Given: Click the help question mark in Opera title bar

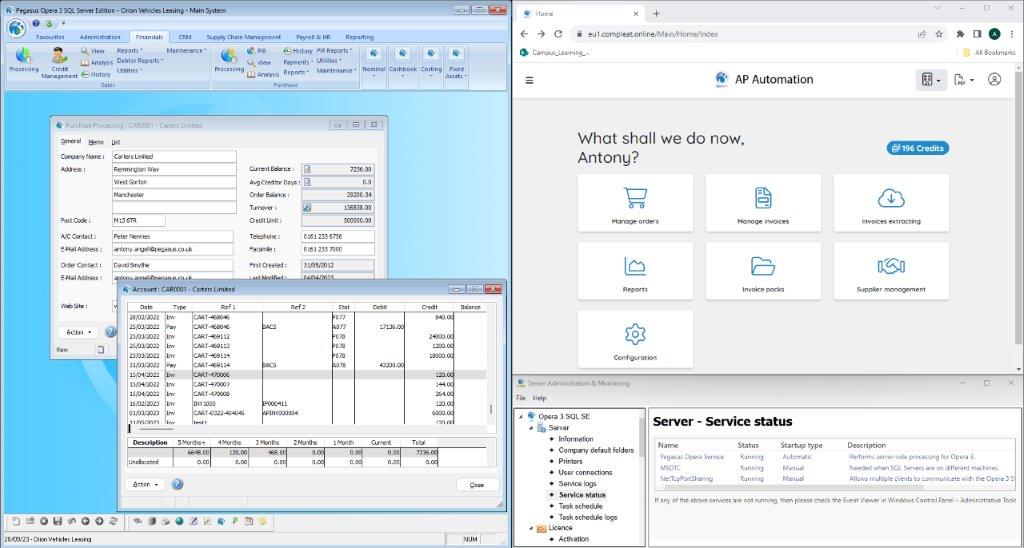Looking at the screenshot, I should tap(36, 23).
